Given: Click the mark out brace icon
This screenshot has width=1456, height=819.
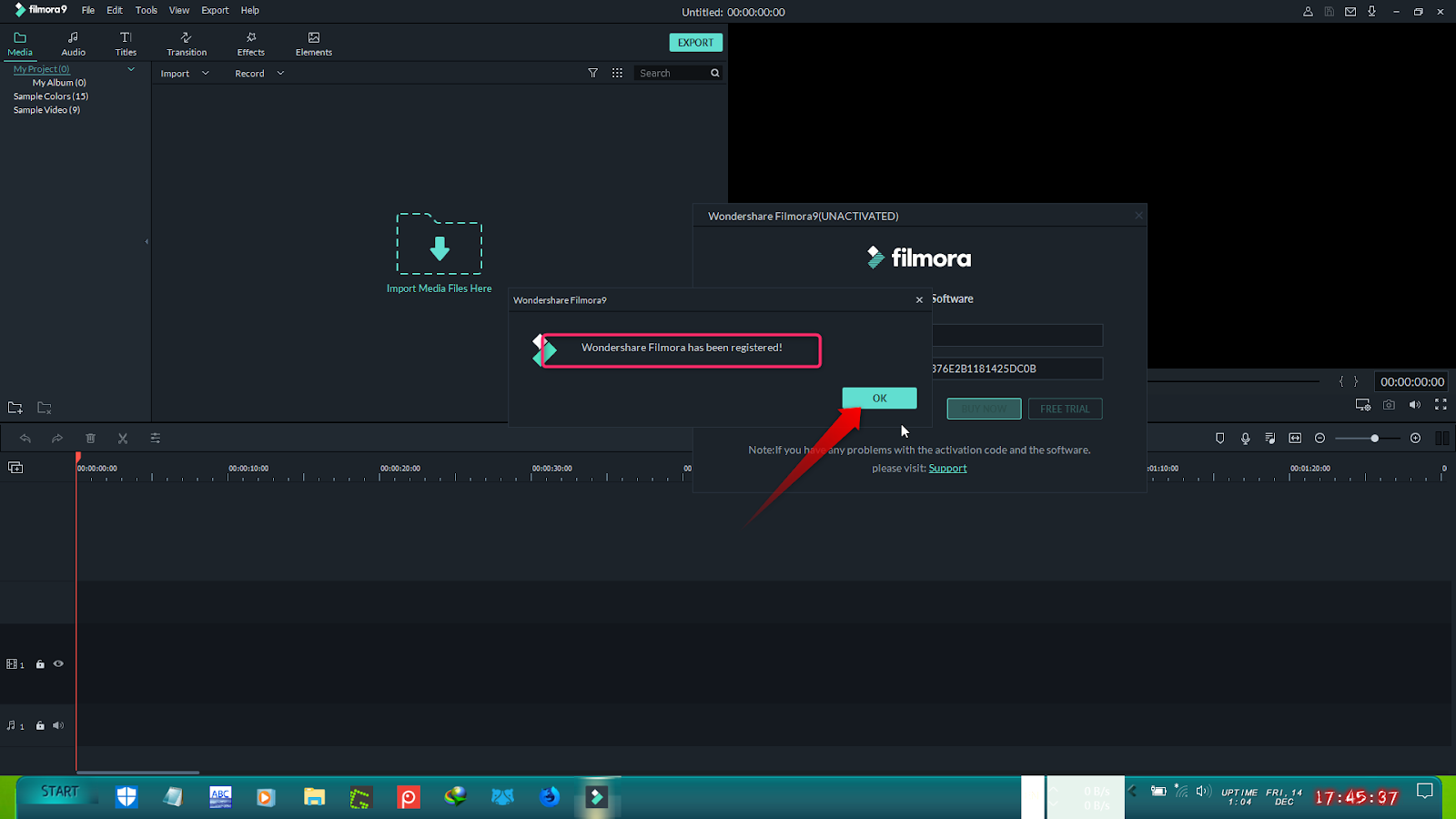Looking at the screenshot, I should (x=1356, y=382).
